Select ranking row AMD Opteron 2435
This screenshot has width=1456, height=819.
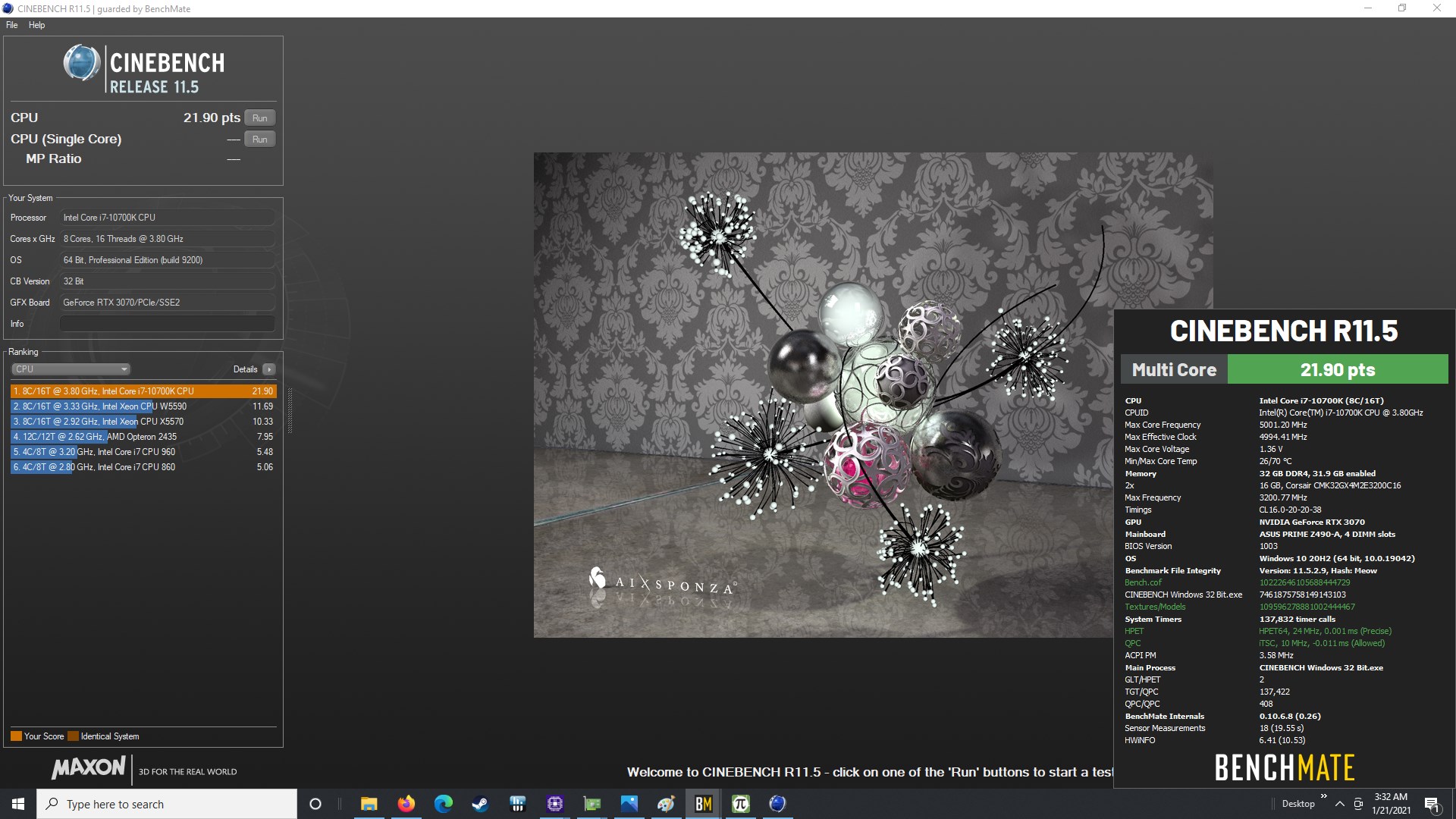tap(143, 437)
